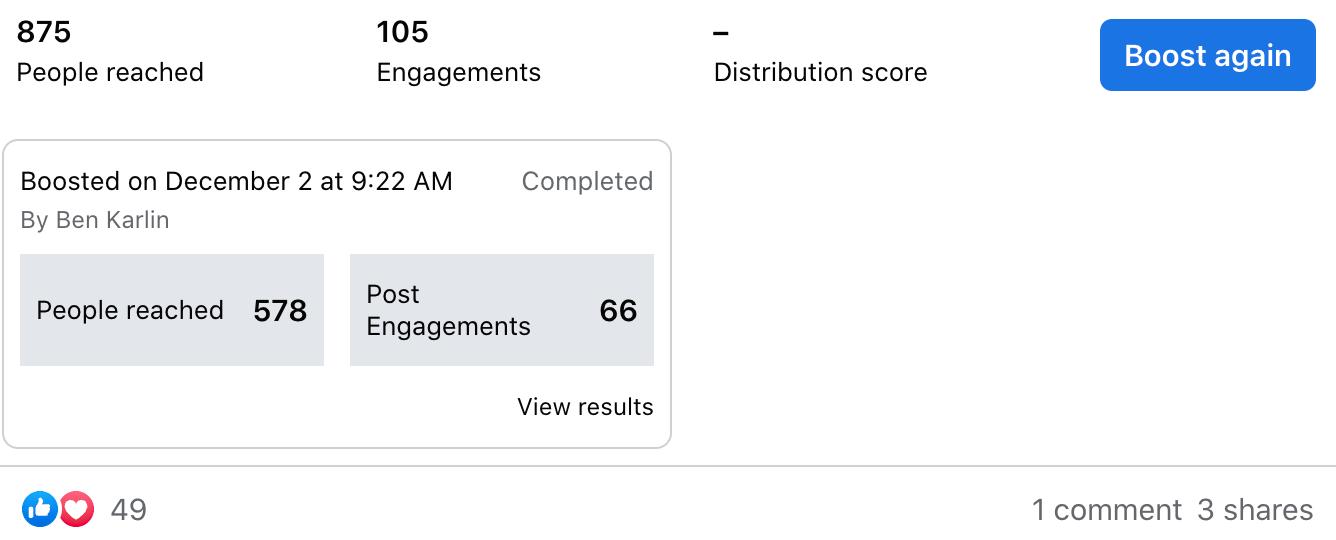Viewport: 1336px width, 540px height.
Task: Click the blue thumbs-up Like reaction icon
Action: click(x=39, y=510)
